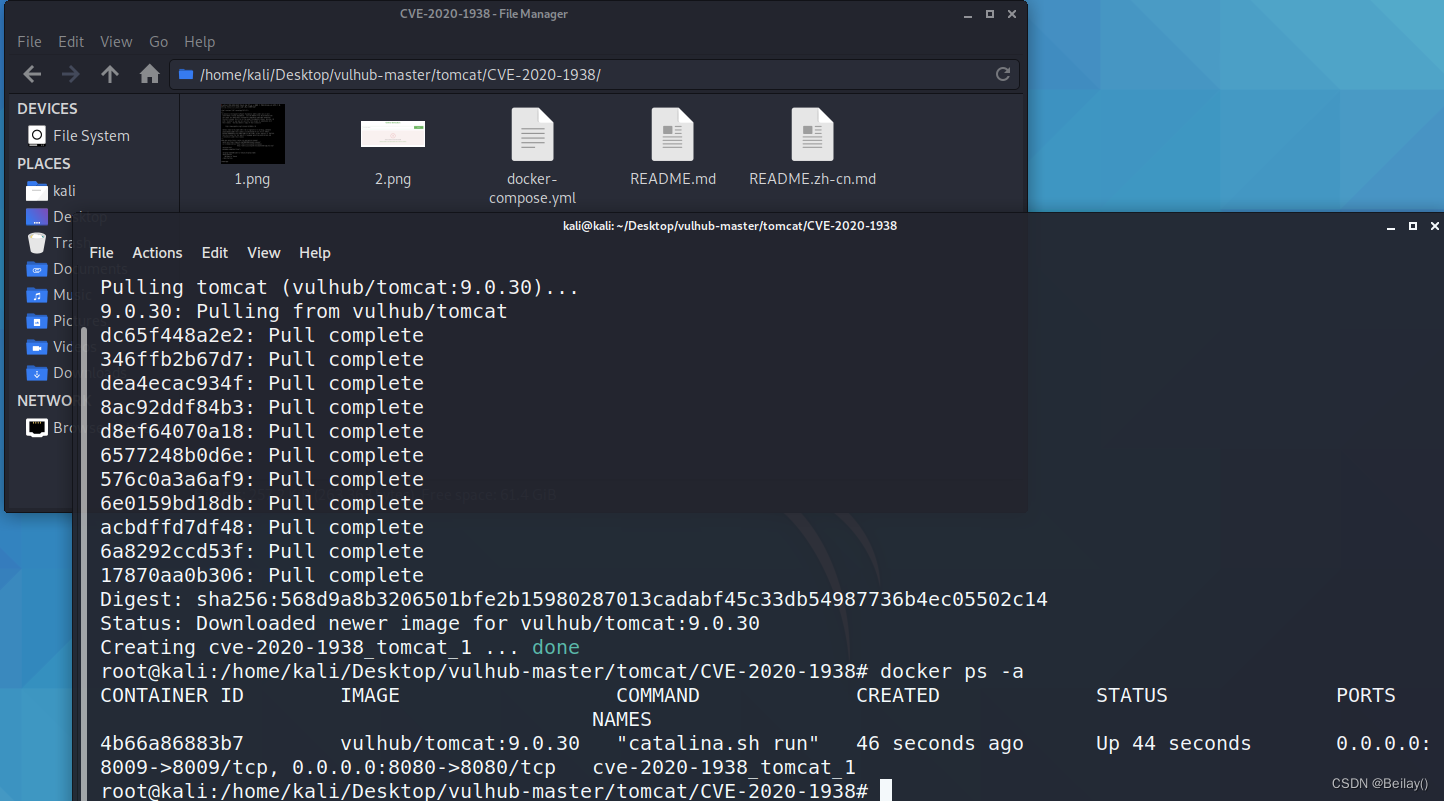This screenshot has width=1444, height=801.
Task: Click the 17870aa0b306 pull complete line
Action: 262,575
